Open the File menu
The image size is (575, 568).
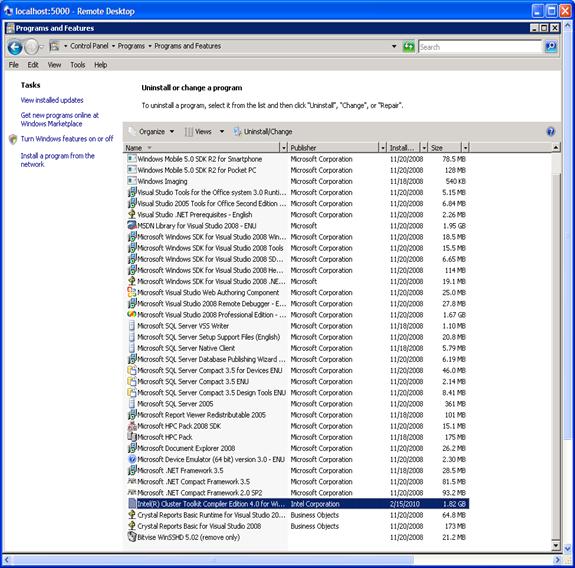14,65
